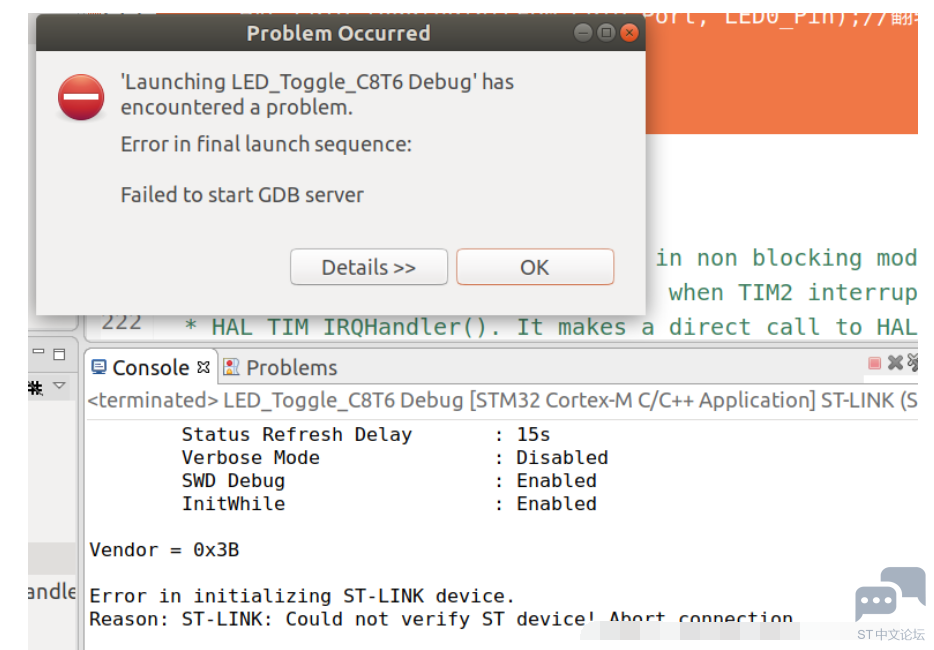This screenshot has height=650, width=934.
Task: Remove launch with the gray X icon
Action: coord(895,362)
